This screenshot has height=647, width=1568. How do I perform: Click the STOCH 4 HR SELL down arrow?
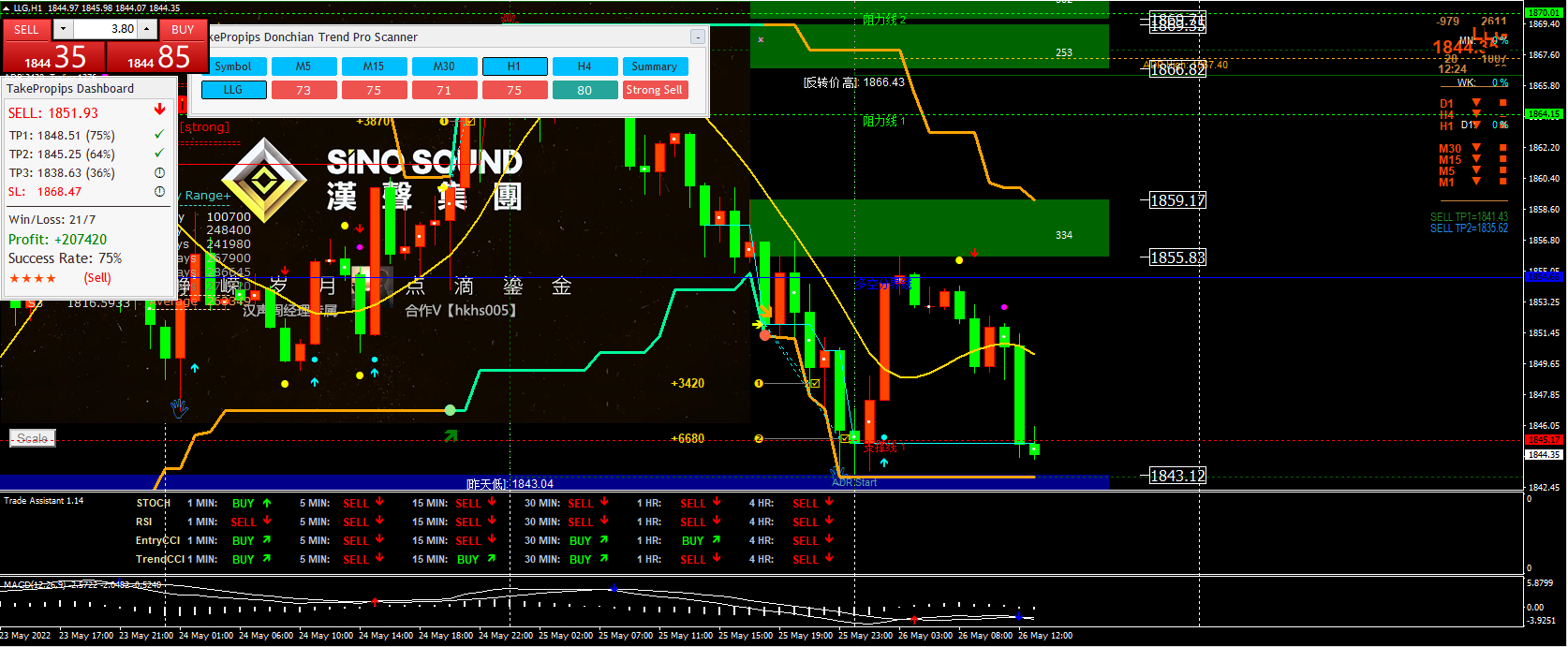[829, 502]
